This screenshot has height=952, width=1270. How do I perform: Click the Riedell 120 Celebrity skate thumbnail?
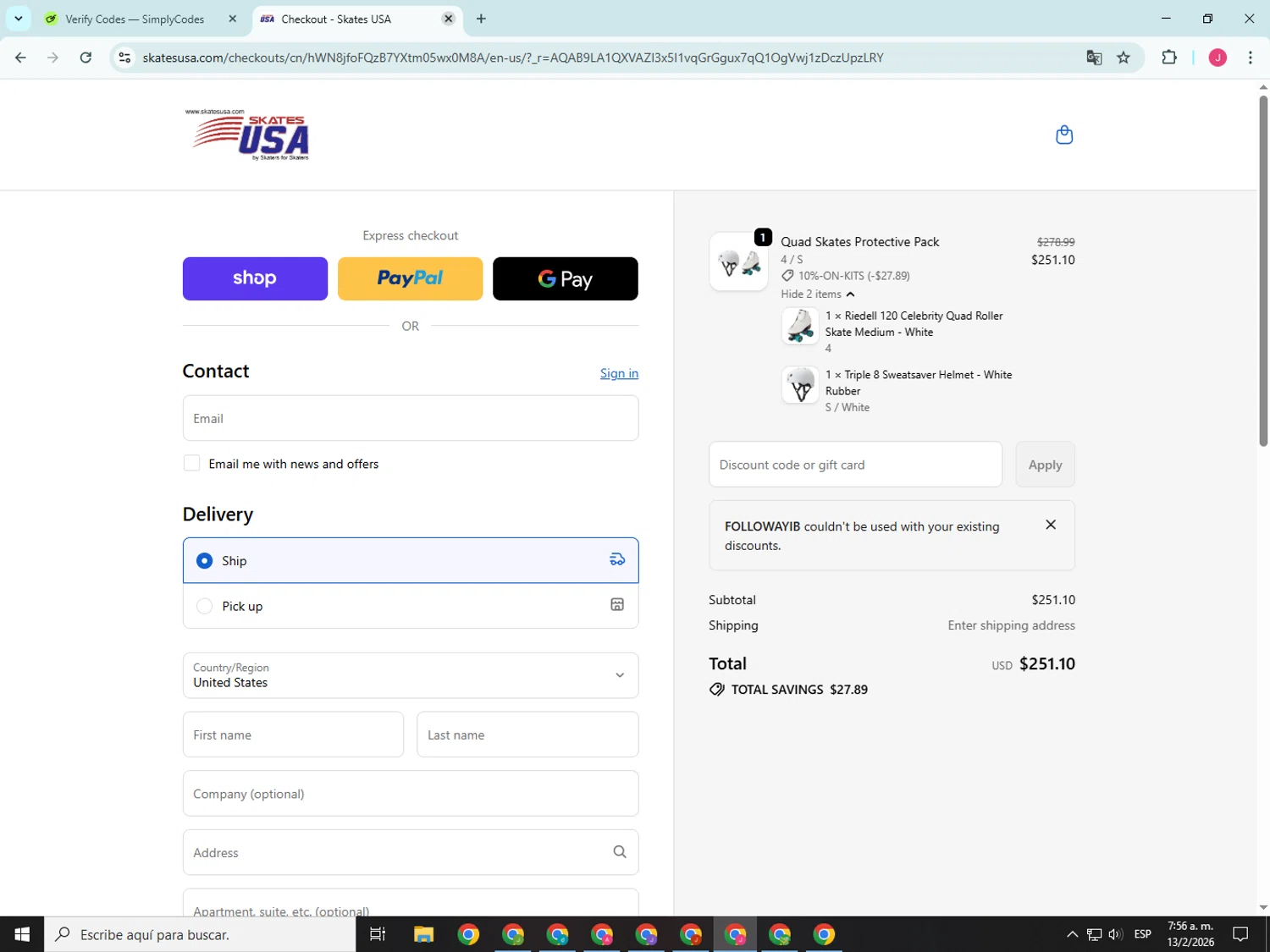click(799, 326)
